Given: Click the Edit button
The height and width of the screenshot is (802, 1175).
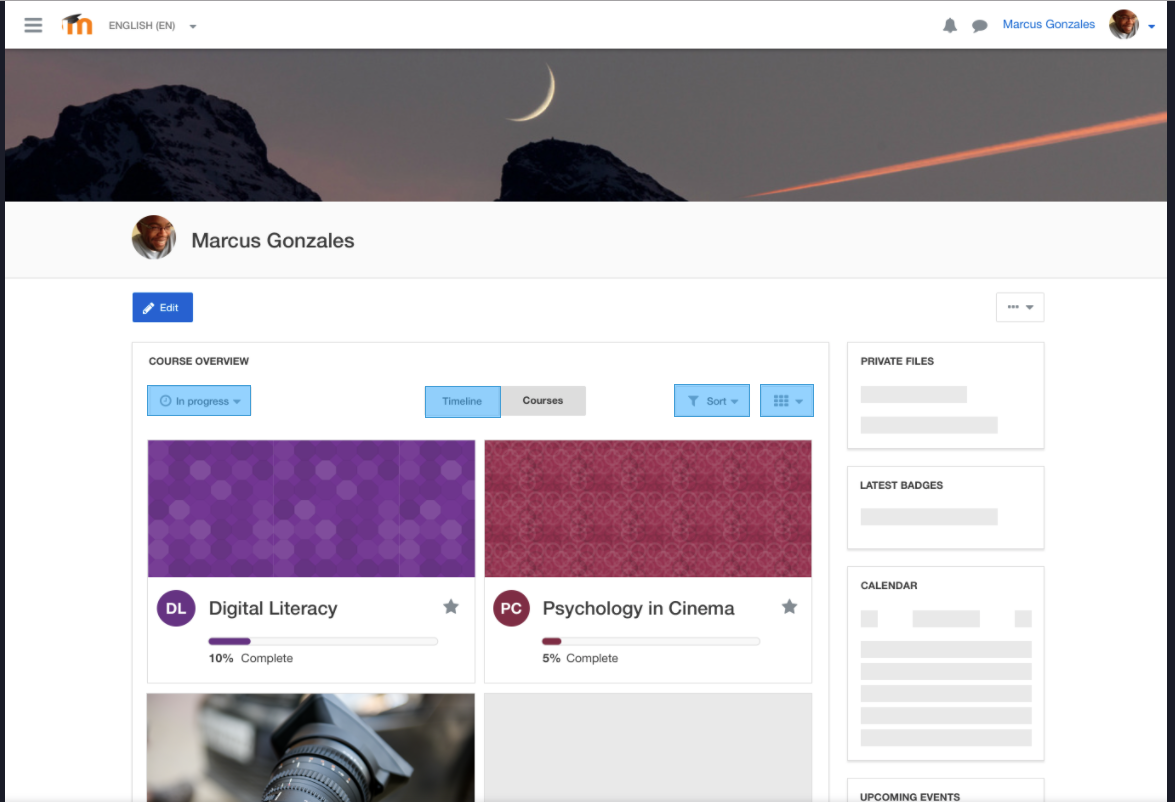Looking at the screenshot, I should pyautogui.click(x=163, y=307).
